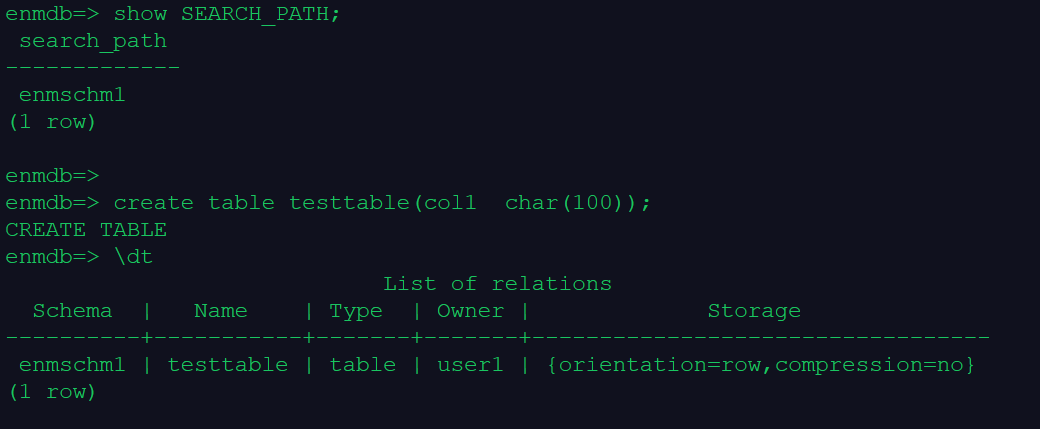Select enmschm1 in the relations table row
The width and height of the screenshot is (1040, 429).
72,365
